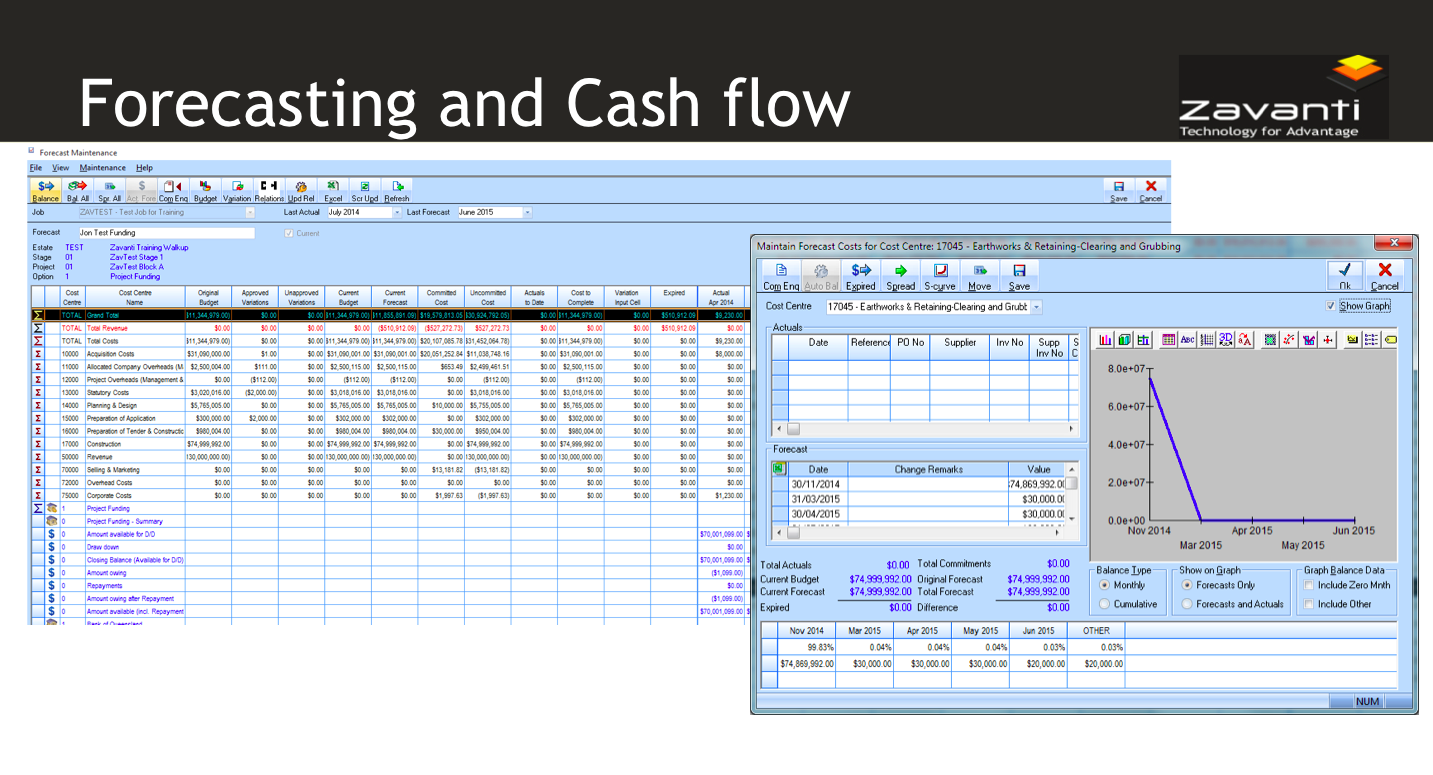The height and width of the screenshot is (775, 1433).
Task: Click the Forecast grid horizontal scrollbar
Action: (x=920, y=531)
